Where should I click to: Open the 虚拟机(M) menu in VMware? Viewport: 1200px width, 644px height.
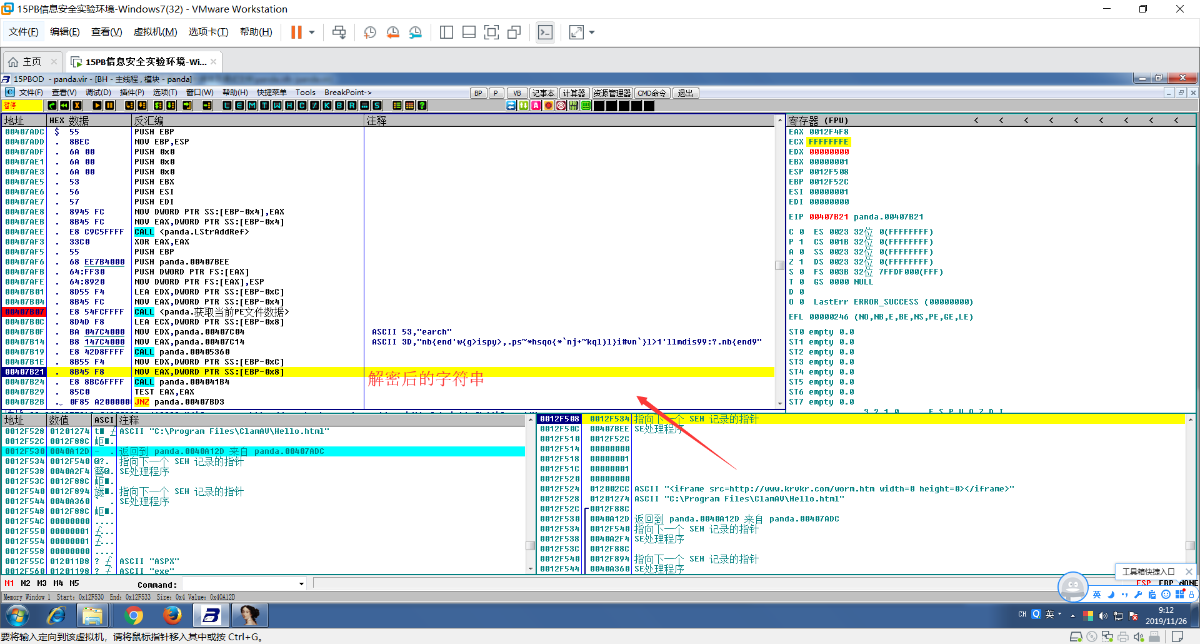pos(153,33)
